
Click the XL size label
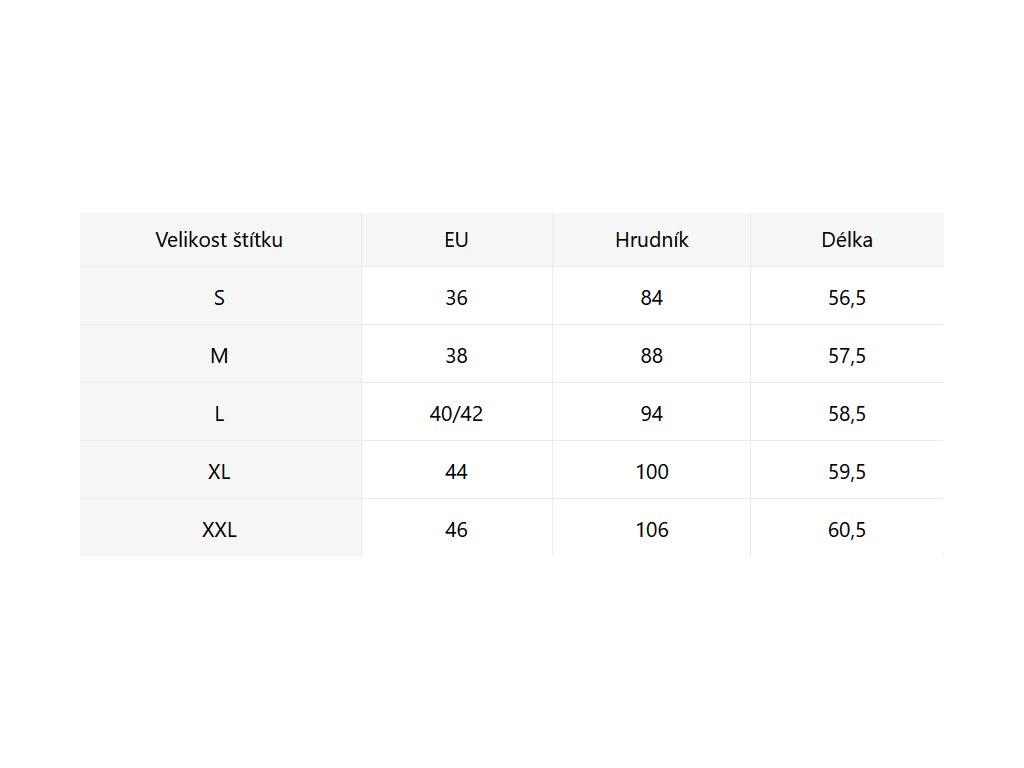(x=219, y=472)
